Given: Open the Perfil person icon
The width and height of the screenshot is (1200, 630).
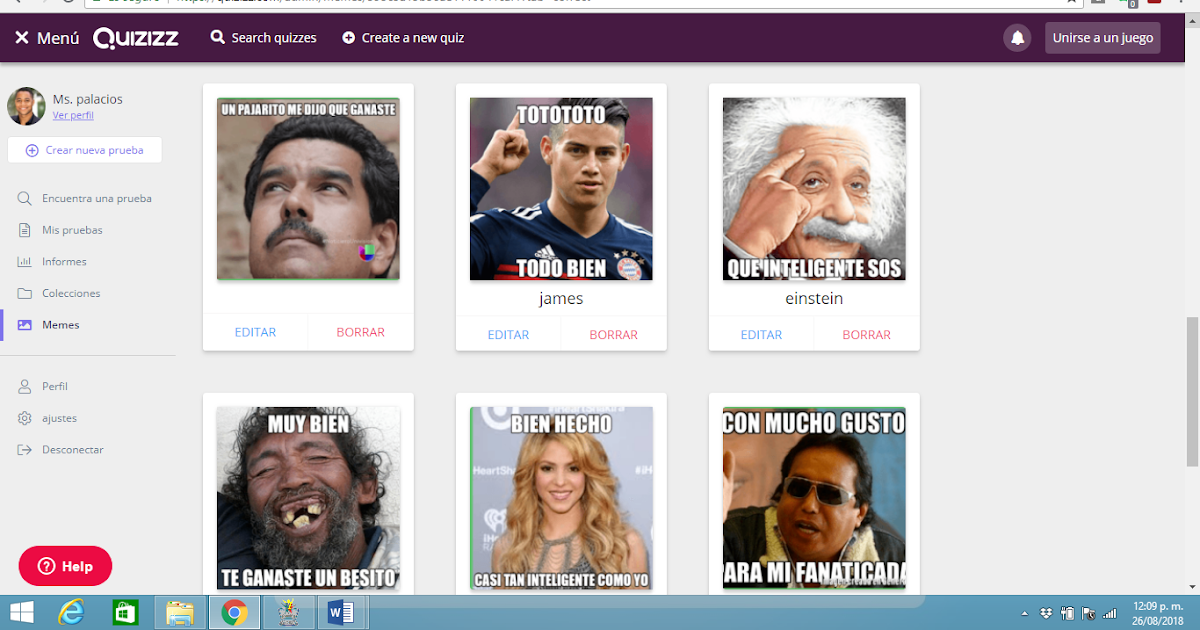Looking at the screenshot, I should (x=26, y=386).
